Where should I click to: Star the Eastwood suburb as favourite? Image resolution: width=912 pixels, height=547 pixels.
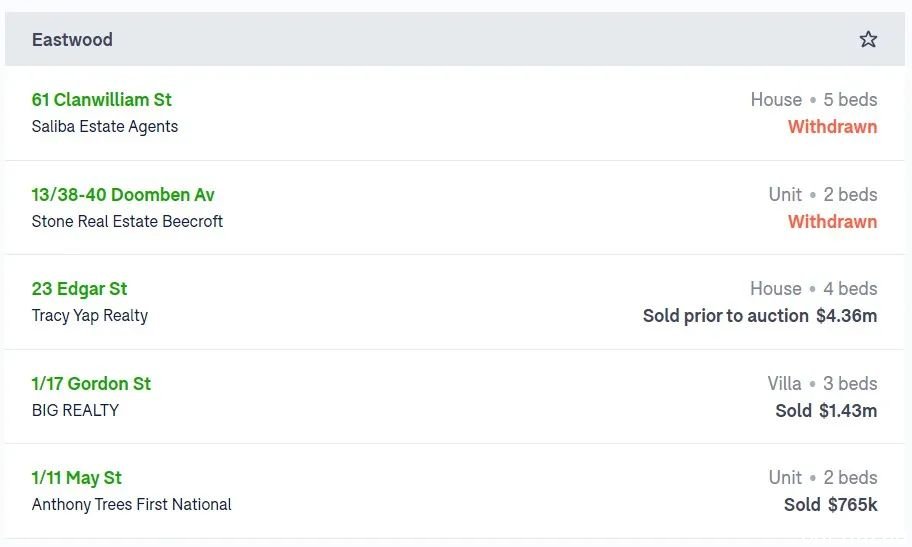pos(868,39)
